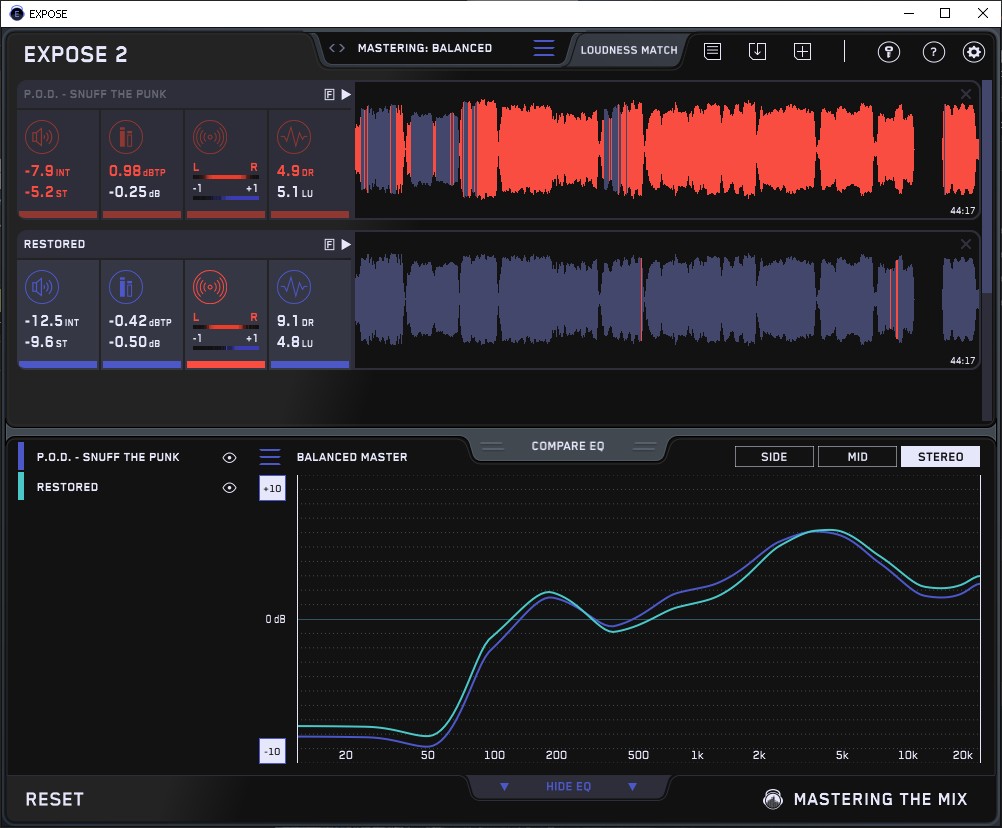Click the add track plus icon
This screenshot has height=828, width=1002.
coord(802,51)
